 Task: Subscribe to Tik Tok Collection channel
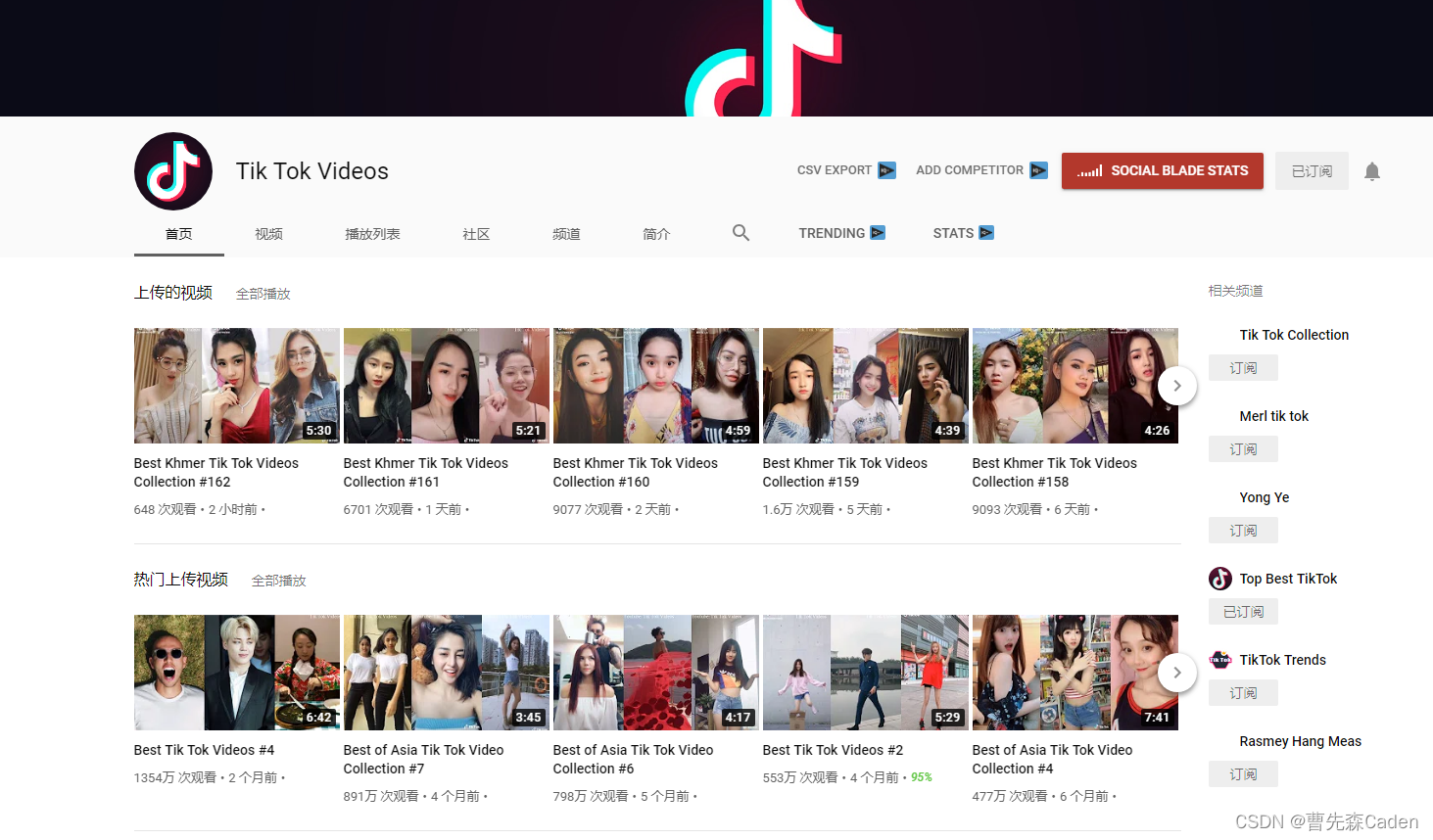(x=1243, y=368)
